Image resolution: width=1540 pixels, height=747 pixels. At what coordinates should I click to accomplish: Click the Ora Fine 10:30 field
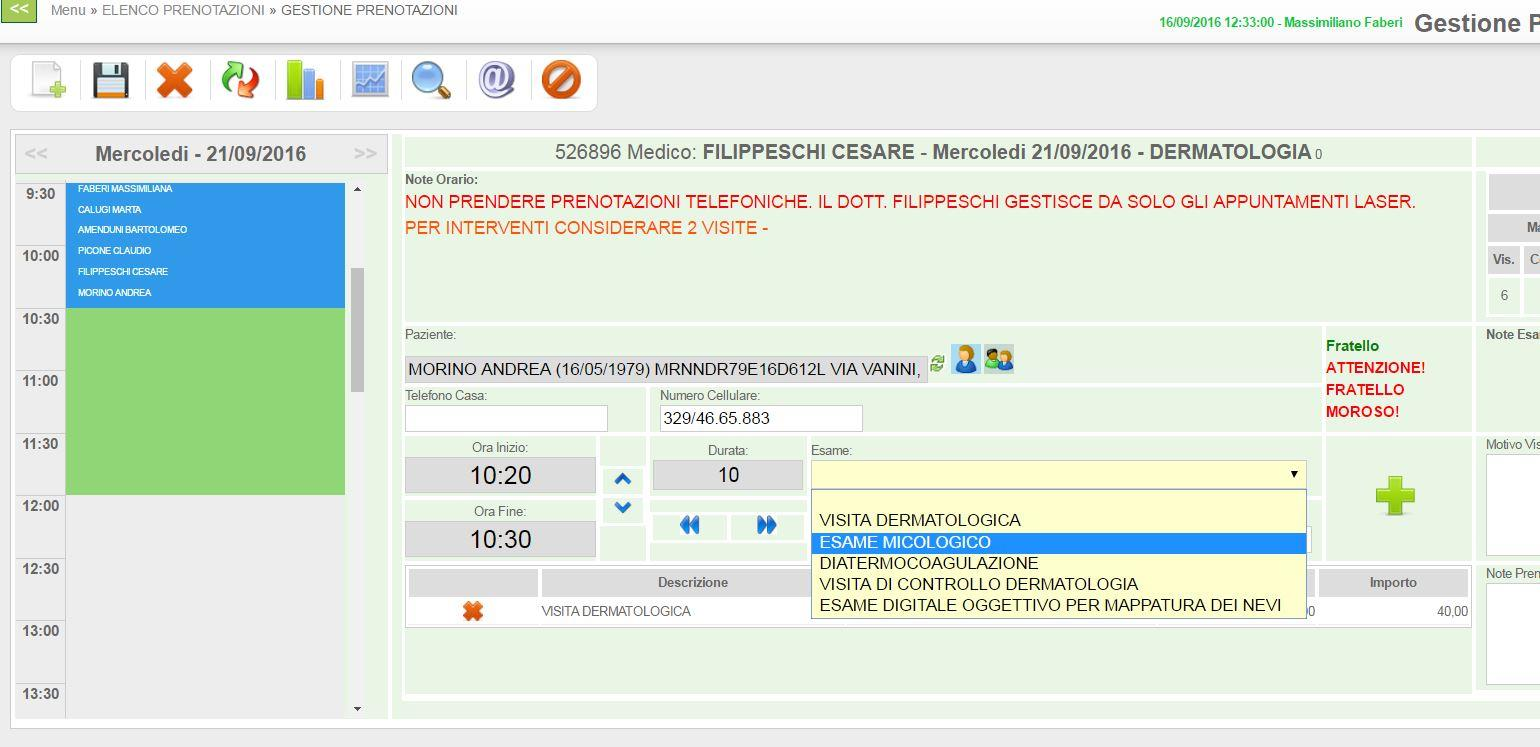[500, 539]
